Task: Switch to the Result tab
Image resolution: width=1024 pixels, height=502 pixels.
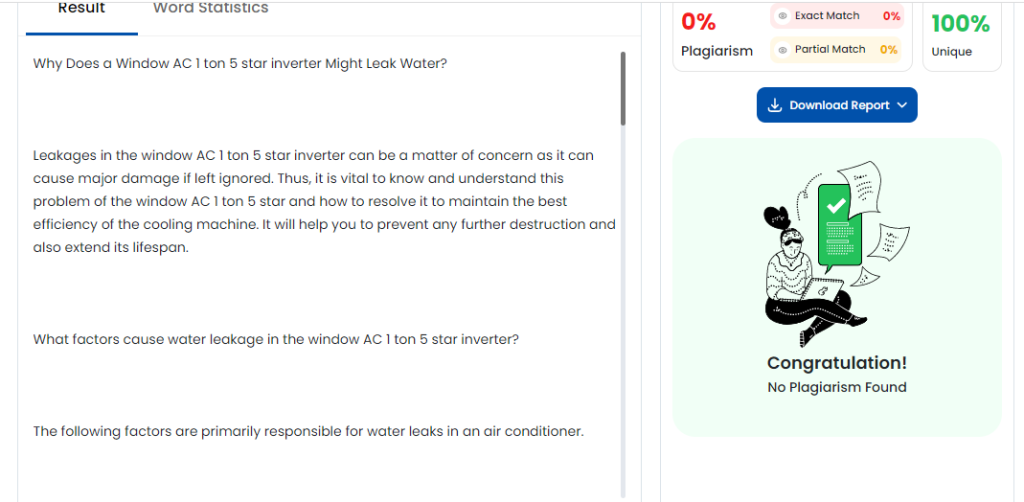Action: tap(81, 8)
